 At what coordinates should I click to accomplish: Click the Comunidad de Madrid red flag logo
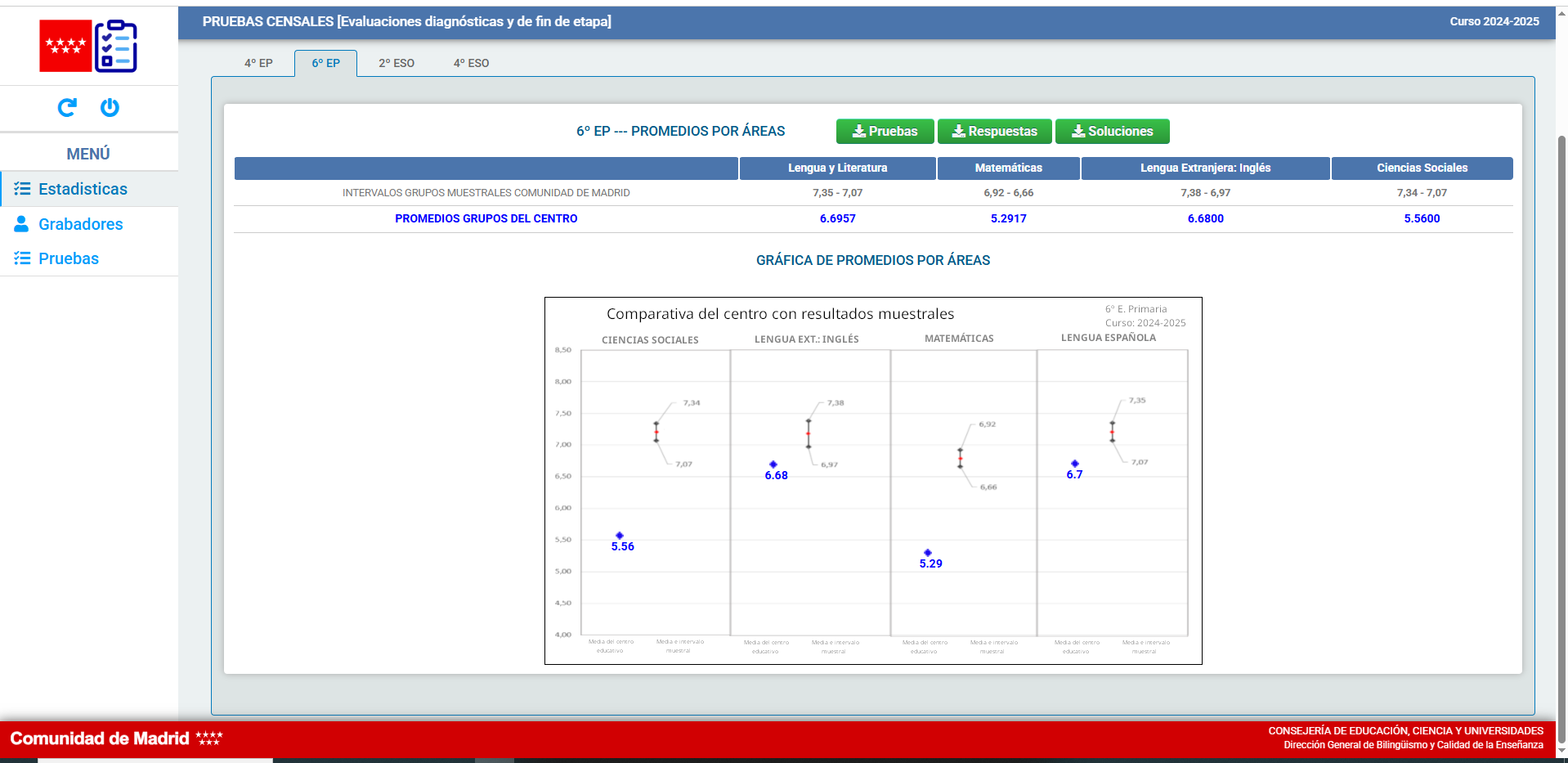point(65,46)
